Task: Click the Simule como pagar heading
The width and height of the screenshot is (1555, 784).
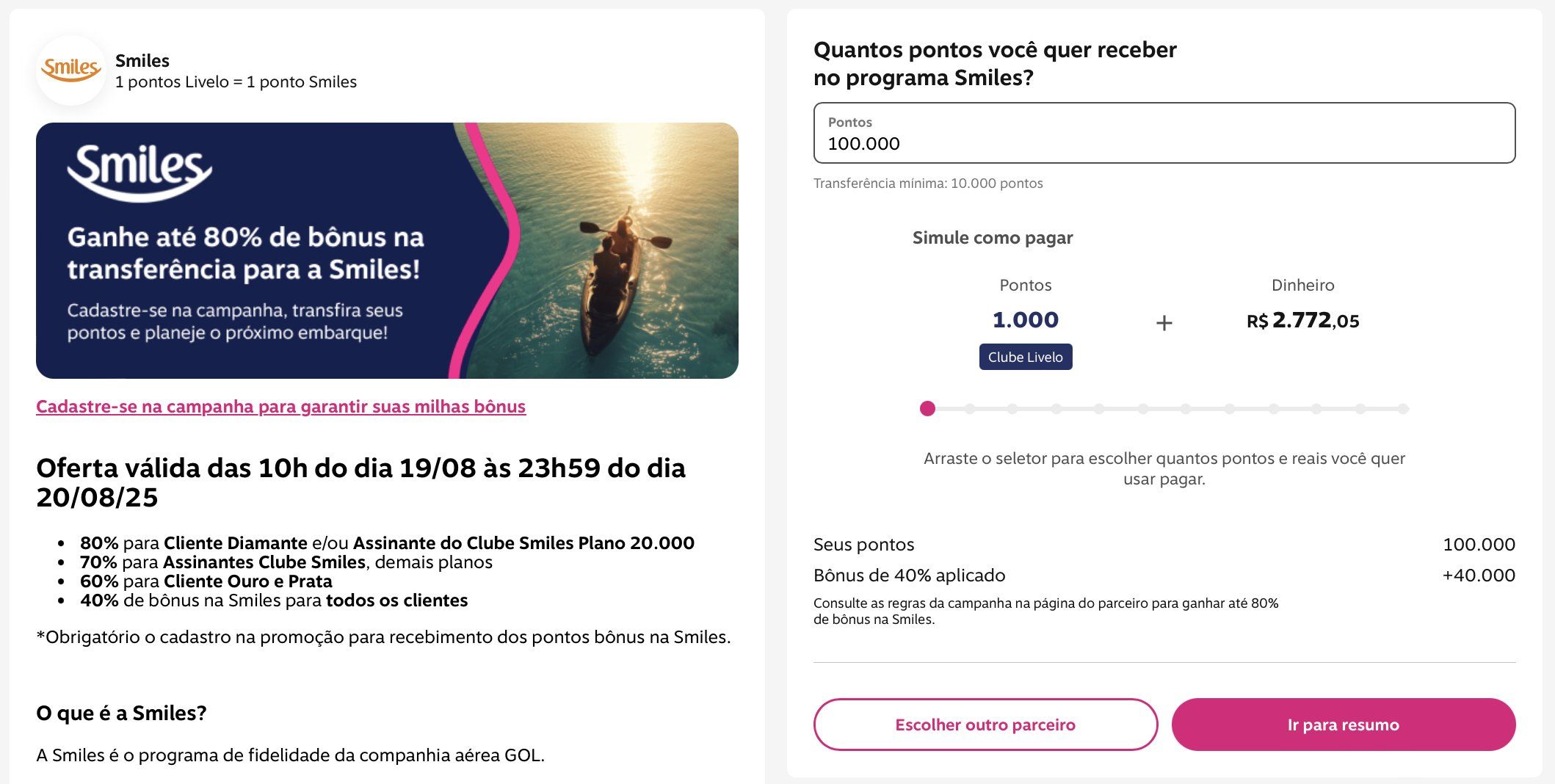Action: pyautogui.click(x=992, y=238)
